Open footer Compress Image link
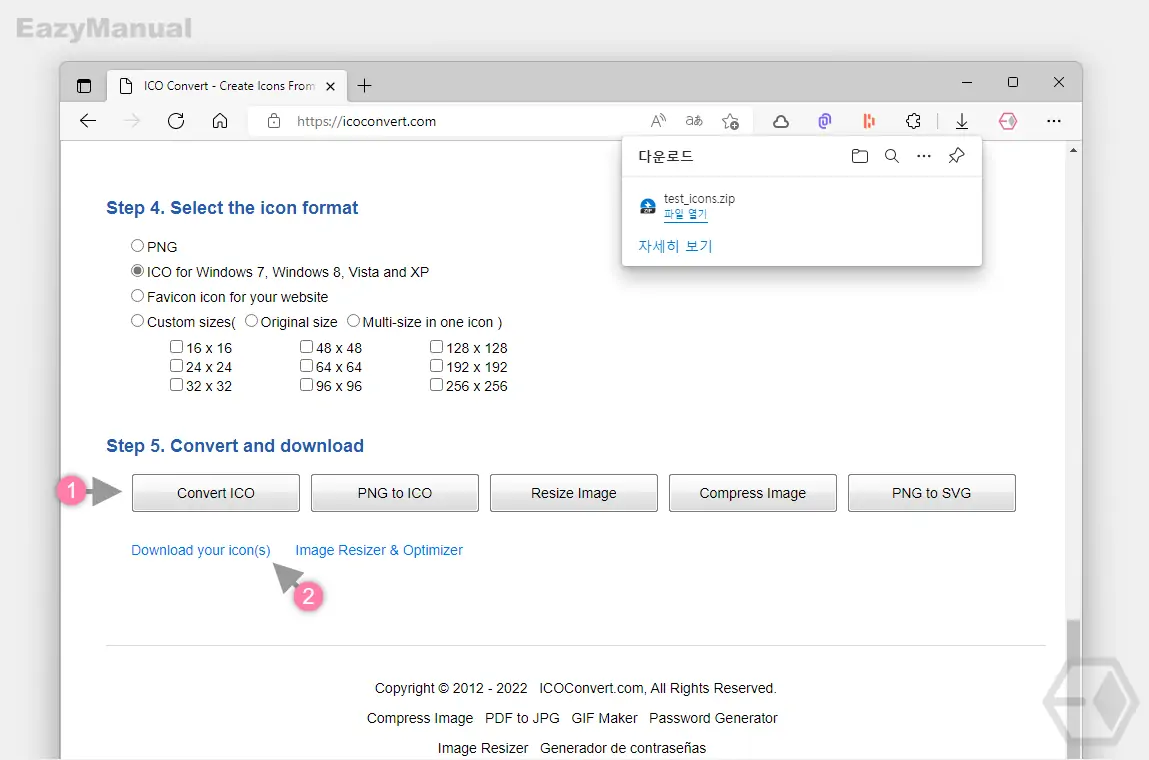Screen dimensions: 1149x760 point(420,718)
